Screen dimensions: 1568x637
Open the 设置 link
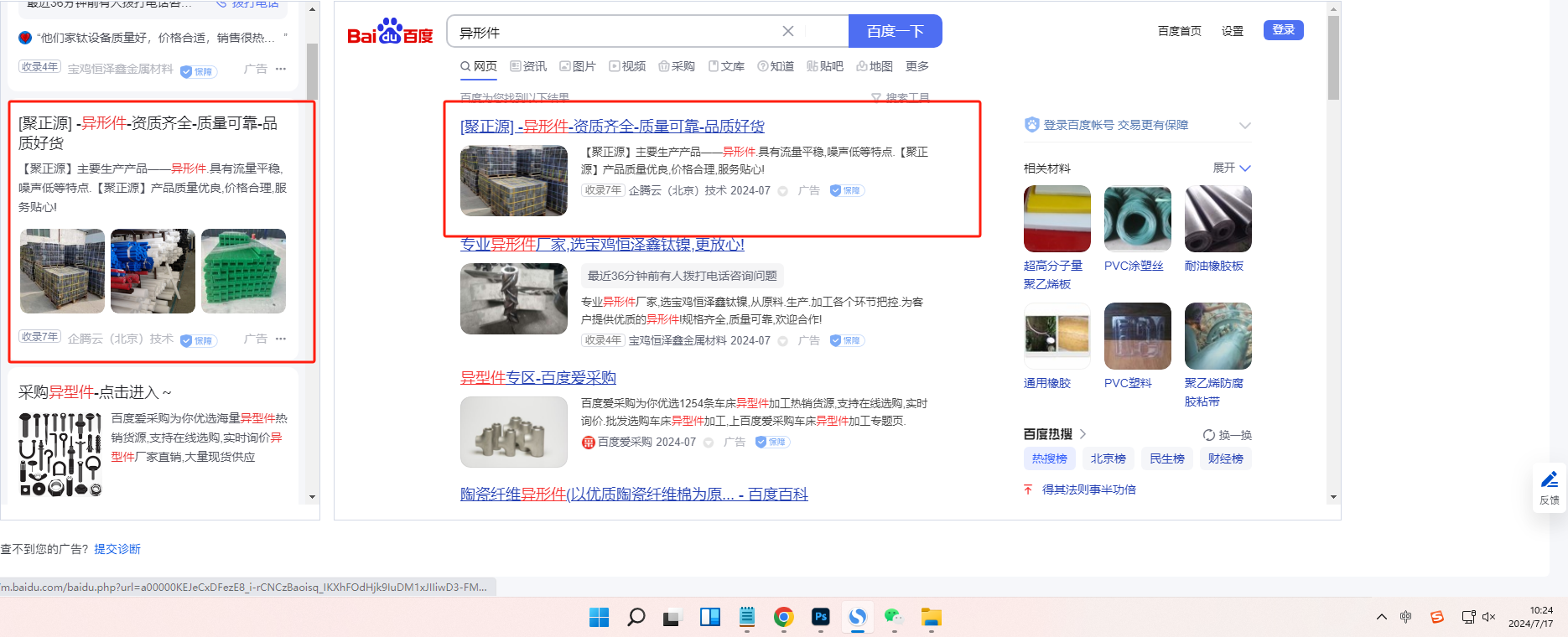1233,31
